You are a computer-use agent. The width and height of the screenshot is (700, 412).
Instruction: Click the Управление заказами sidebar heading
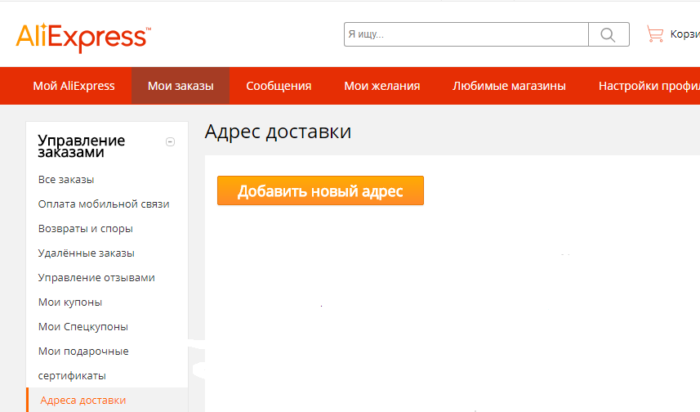[81, 146]
